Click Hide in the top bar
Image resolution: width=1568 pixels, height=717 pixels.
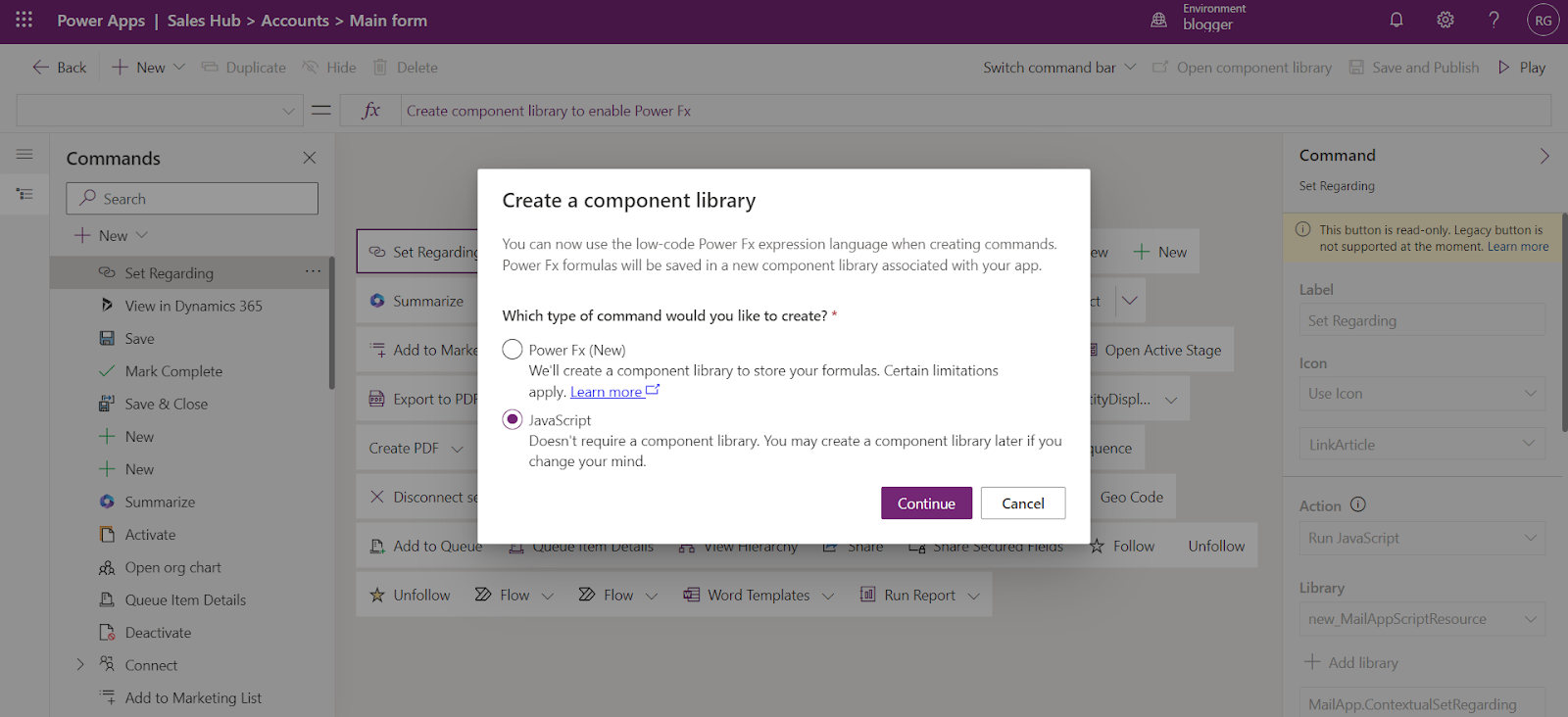click(x=329, y=68)
